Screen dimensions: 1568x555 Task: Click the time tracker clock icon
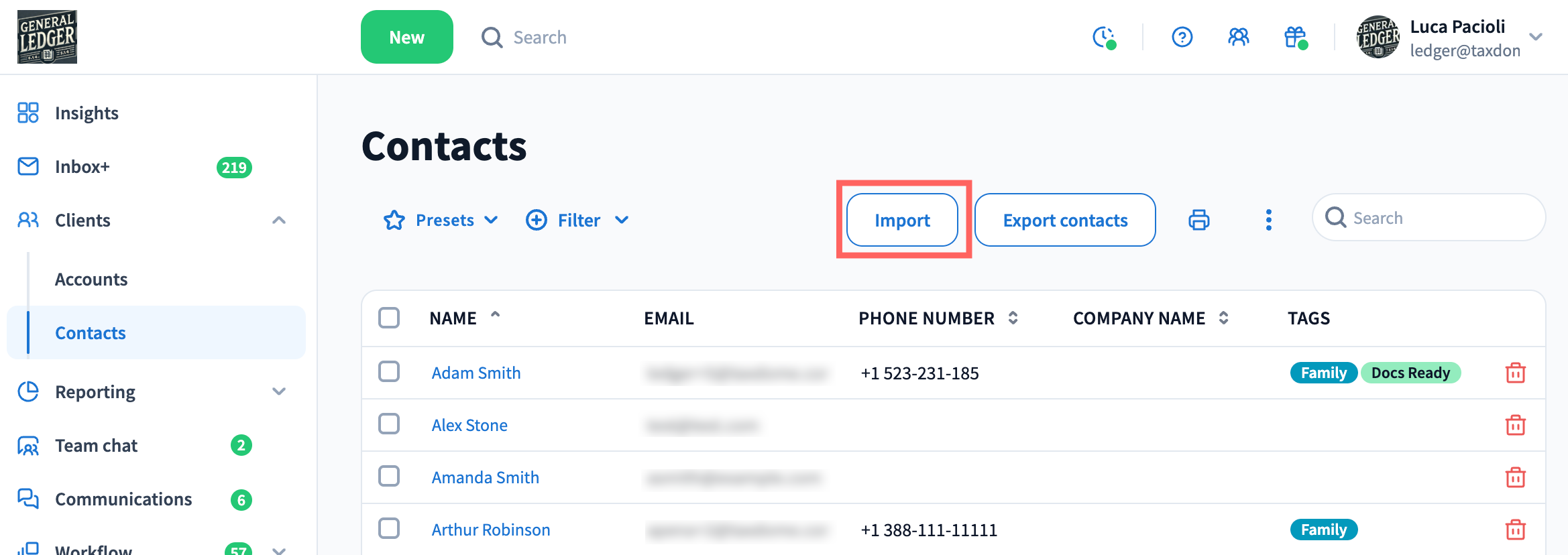point(1103,37)
